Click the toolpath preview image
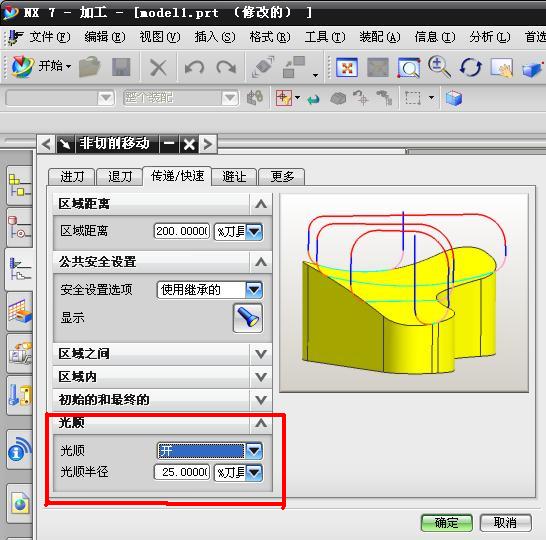The image size is (546, 540). coord(404,292)
